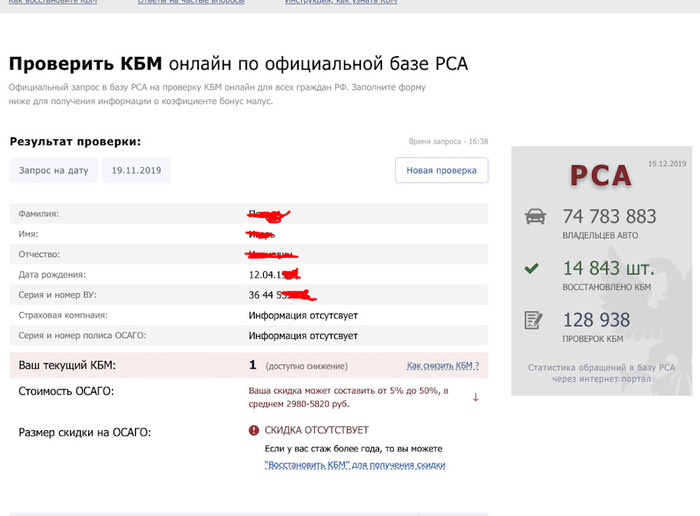This screenshot has width=700, height=516.
Task: Click the 19.11.2019 request date field
Action: [x=136, y=171]
